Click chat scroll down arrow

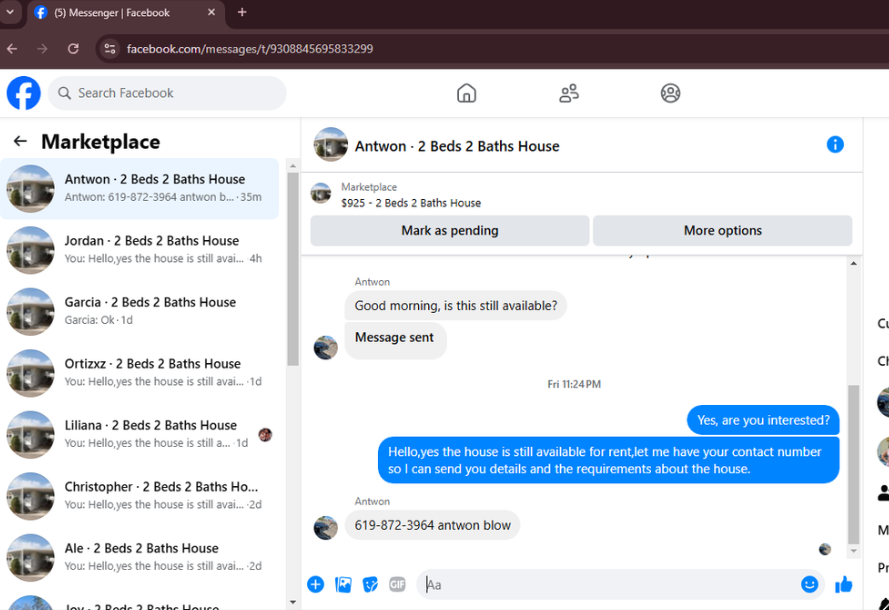click(x=853, y=550)
